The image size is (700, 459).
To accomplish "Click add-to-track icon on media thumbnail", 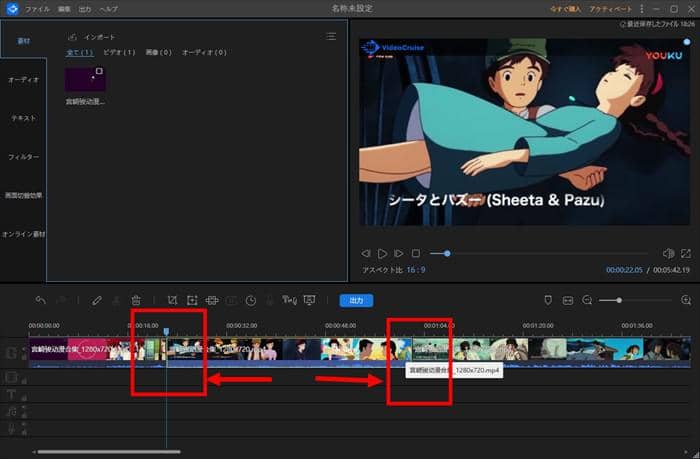I will [99, 71].
